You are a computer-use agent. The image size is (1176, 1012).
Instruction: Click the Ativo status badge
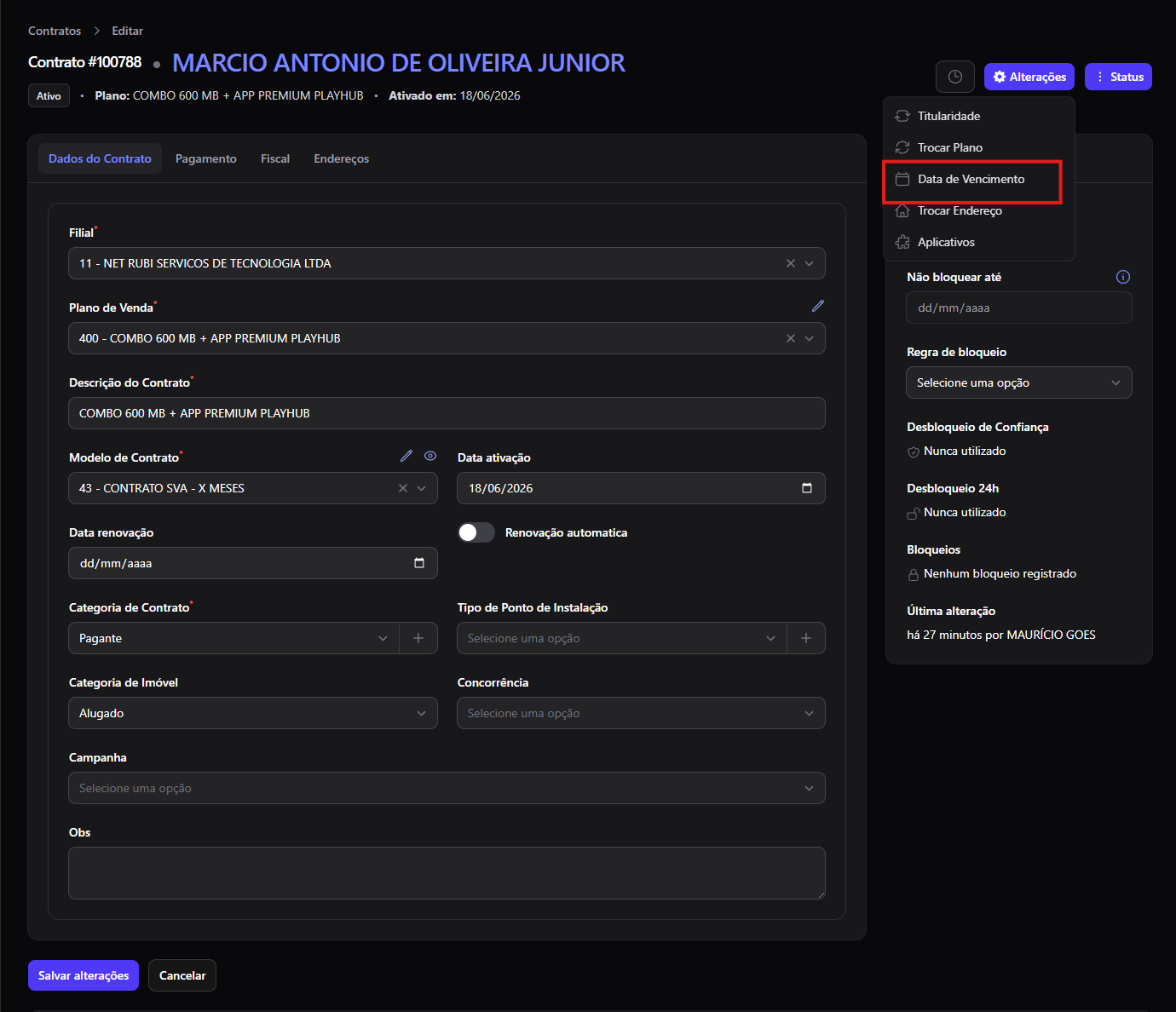49,95
